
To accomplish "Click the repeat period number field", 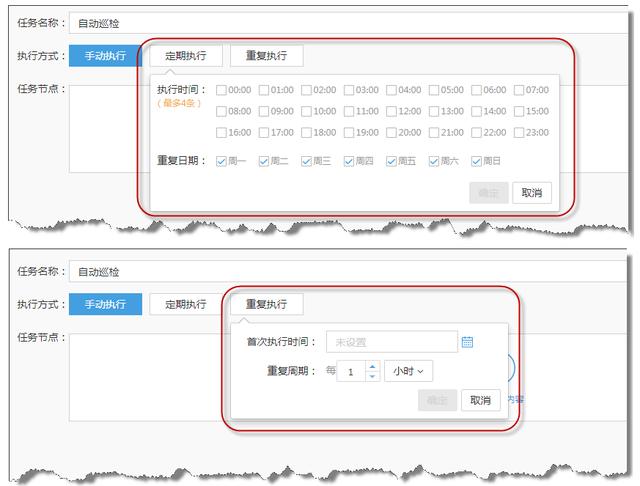I will pos(351,371).
